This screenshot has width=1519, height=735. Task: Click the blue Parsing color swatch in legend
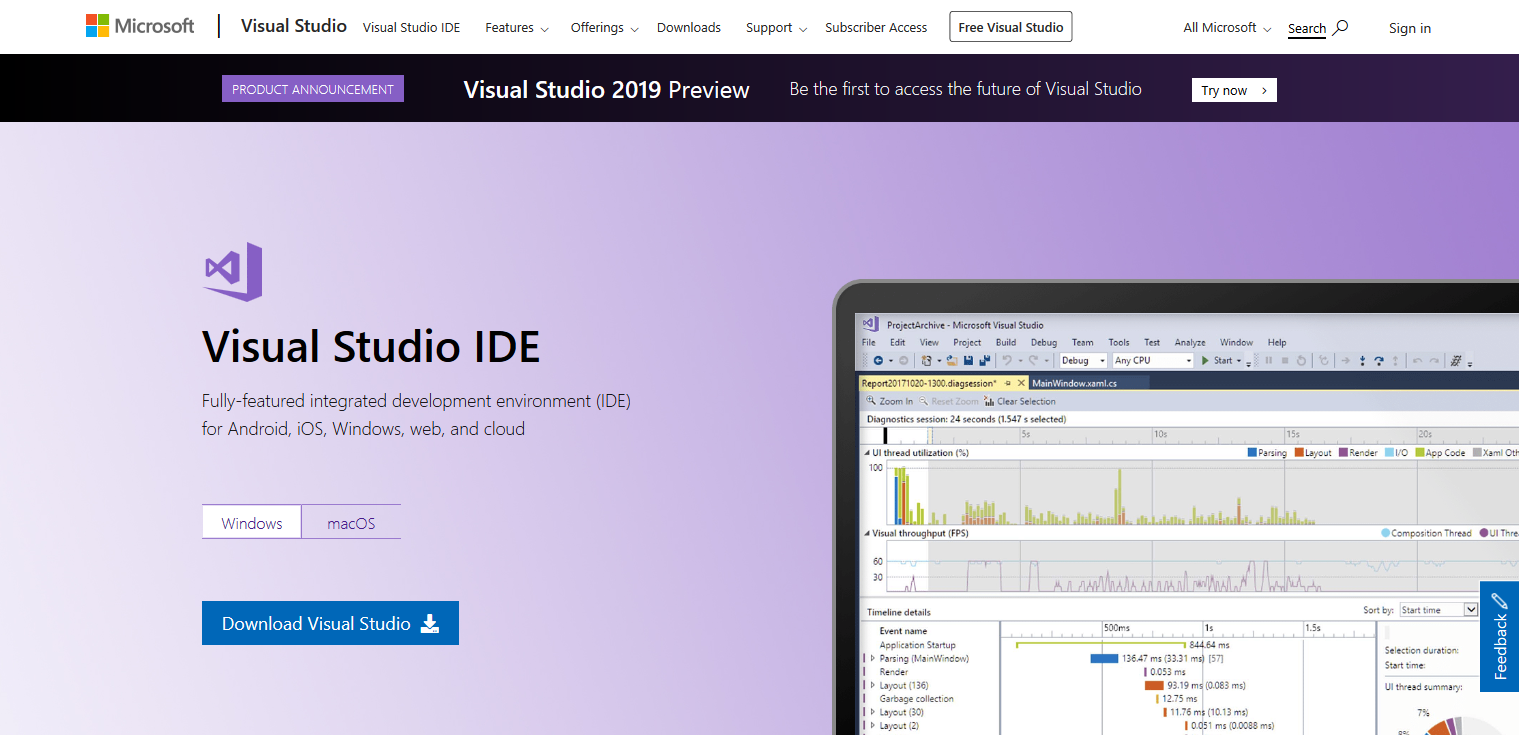click(x=1252, y=452)
